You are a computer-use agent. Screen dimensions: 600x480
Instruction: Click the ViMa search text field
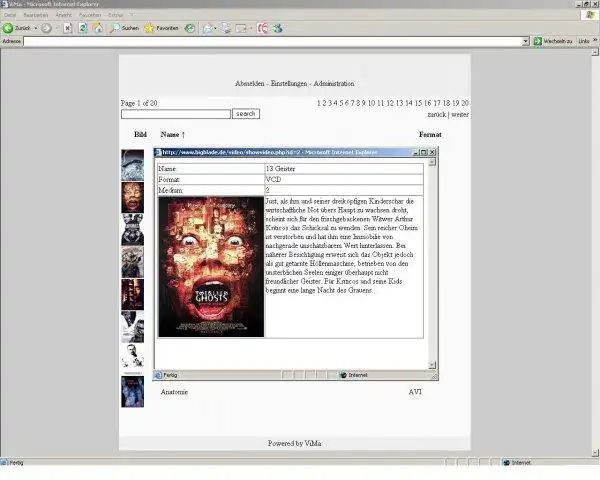pyautogui.click(x=176, y=114)
